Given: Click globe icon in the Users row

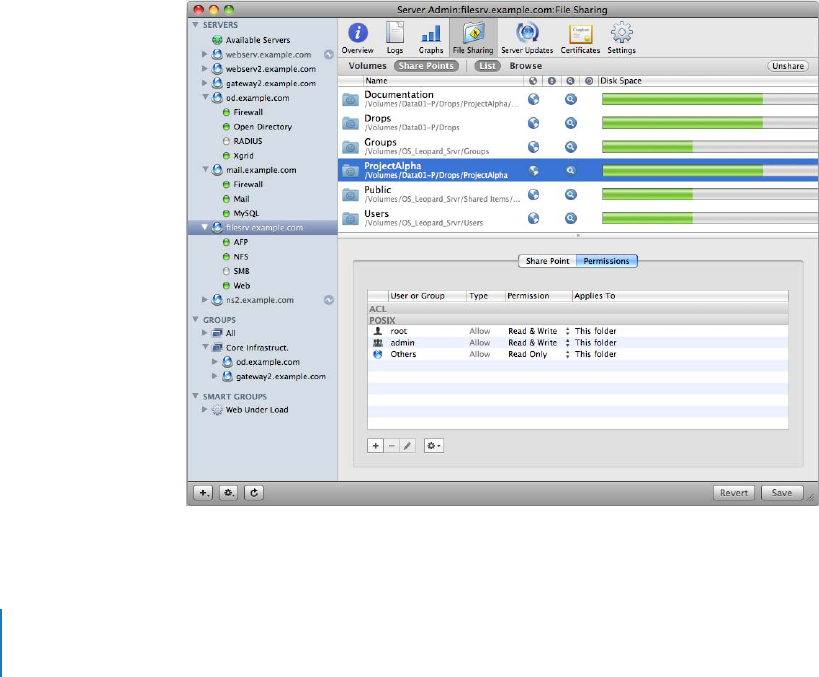Looking at the screenshot, I should coord(533,218).
